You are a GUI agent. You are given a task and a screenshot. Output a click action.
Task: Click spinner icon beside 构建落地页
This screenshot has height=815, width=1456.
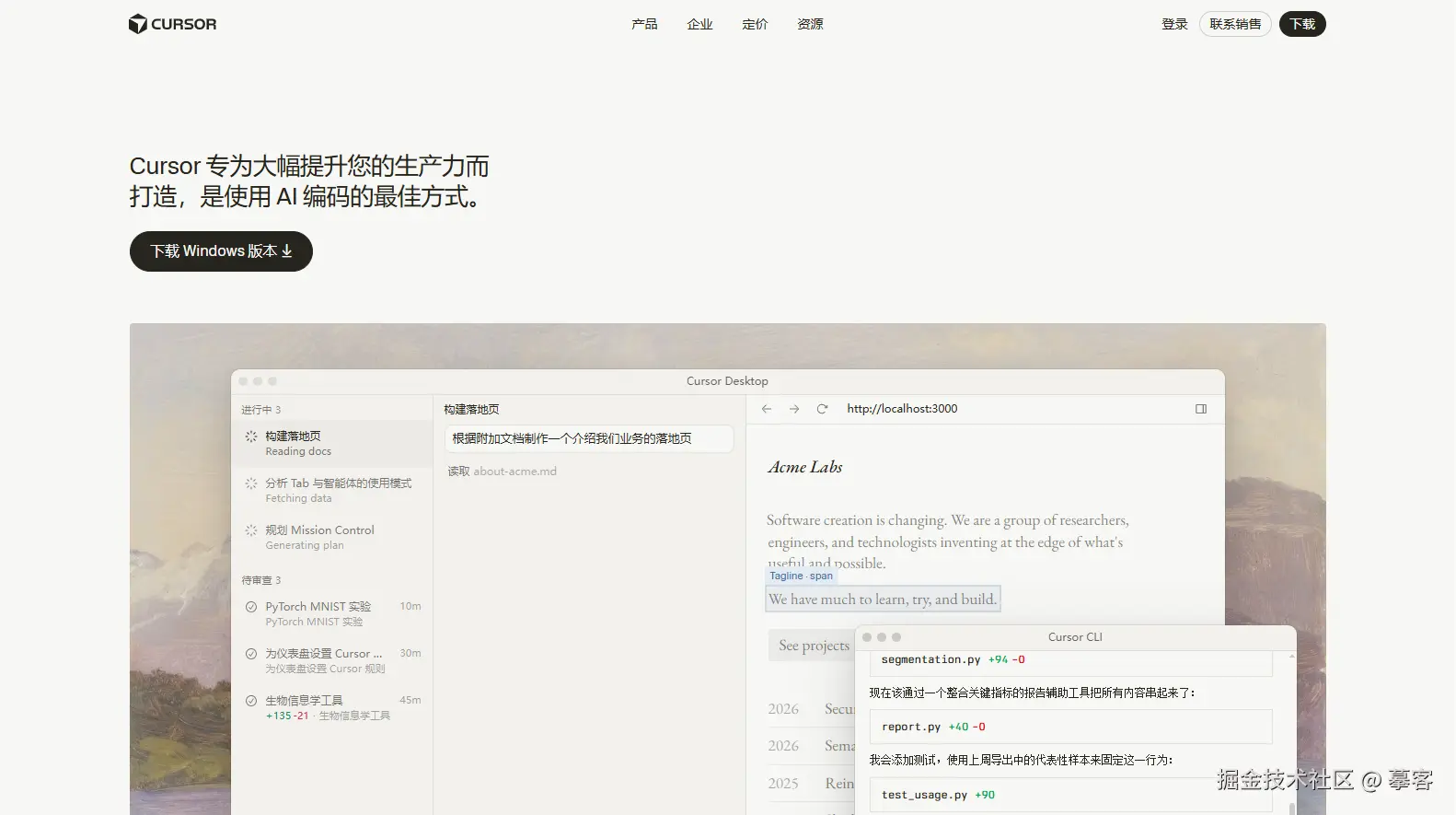pyautogui.click(x=251, y=437)
